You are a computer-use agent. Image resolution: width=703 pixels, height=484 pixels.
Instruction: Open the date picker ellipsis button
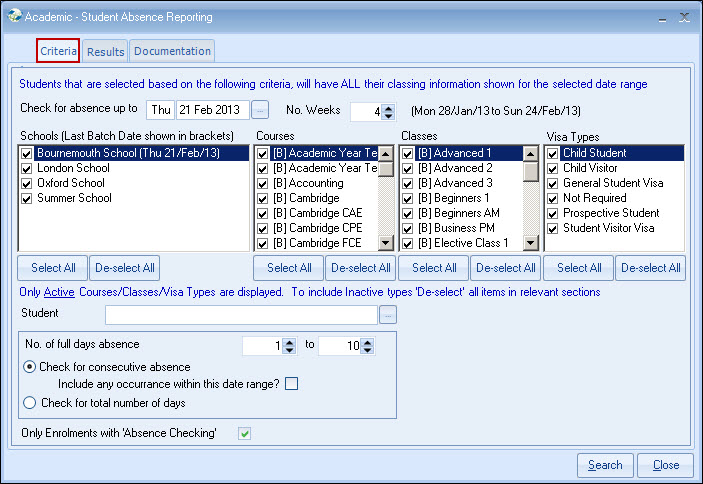tap(260, 111)
